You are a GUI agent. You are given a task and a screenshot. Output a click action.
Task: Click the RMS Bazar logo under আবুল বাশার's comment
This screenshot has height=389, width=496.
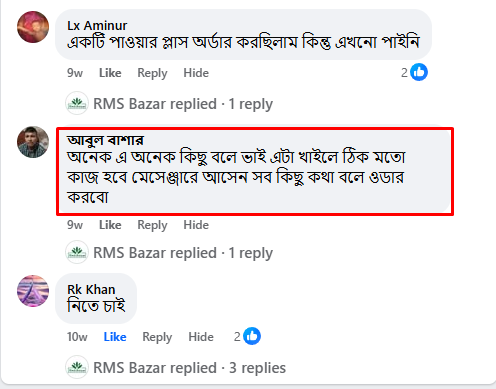pyautogui.click(x=77, y=252)
